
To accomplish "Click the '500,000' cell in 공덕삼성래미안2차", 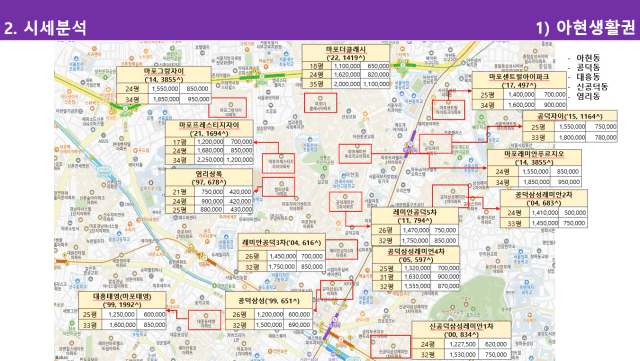I will click(573, 212).
